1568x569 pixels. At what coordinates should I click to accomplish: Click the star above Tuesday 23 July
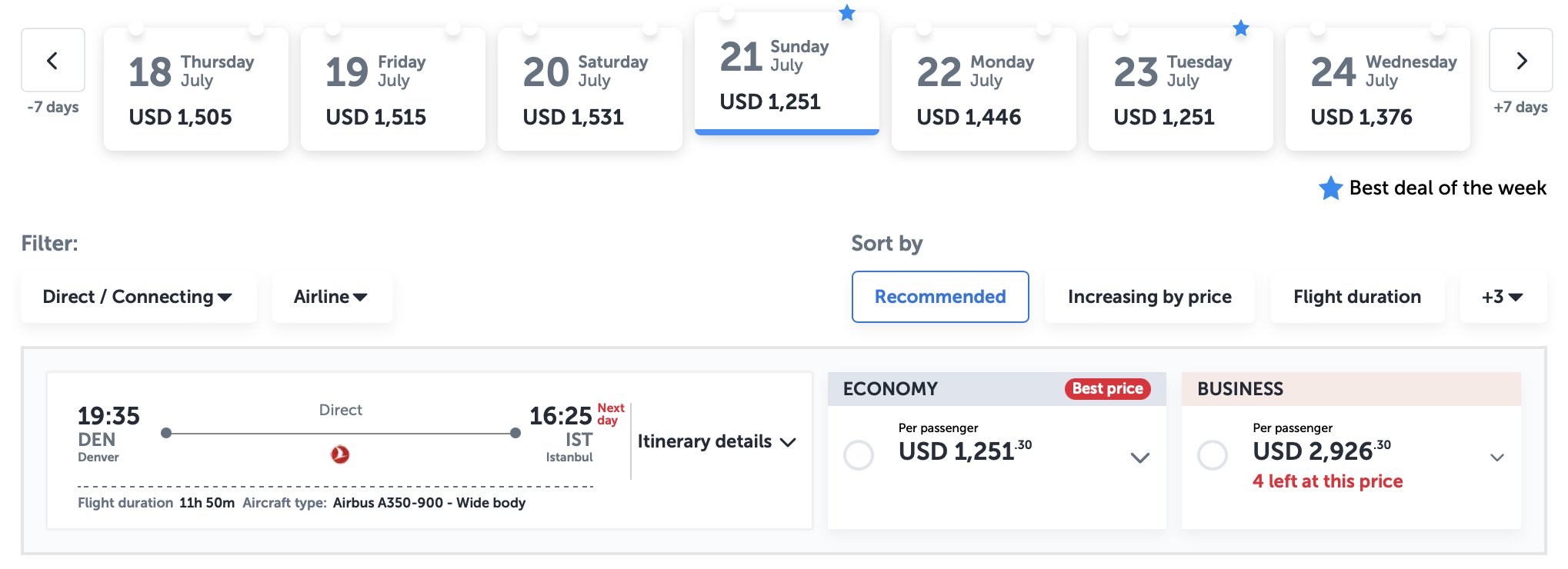(1241, 28)
